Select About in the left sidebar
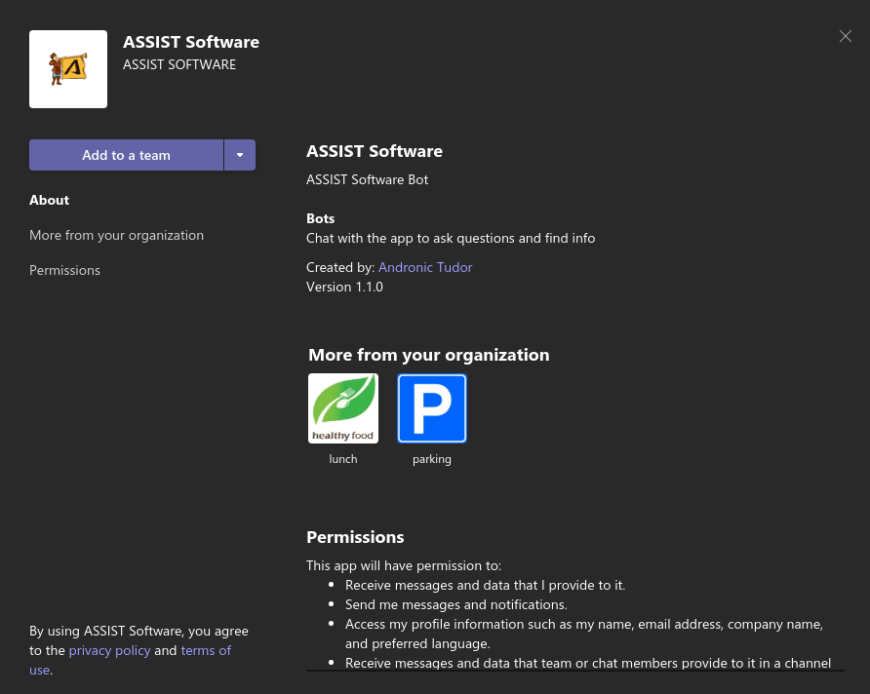 click(49, 200)
